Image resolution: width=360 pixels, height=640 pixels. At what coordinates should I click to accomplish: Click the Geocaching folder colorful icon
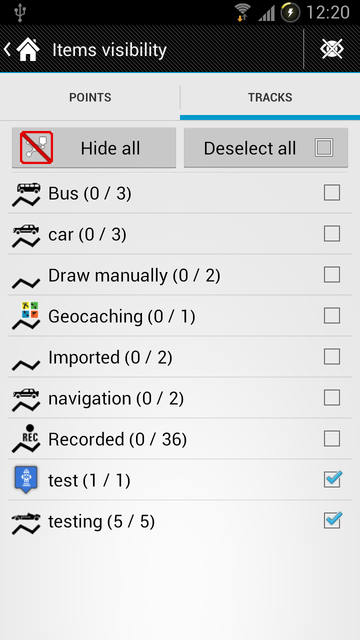[x=26, y=316]
